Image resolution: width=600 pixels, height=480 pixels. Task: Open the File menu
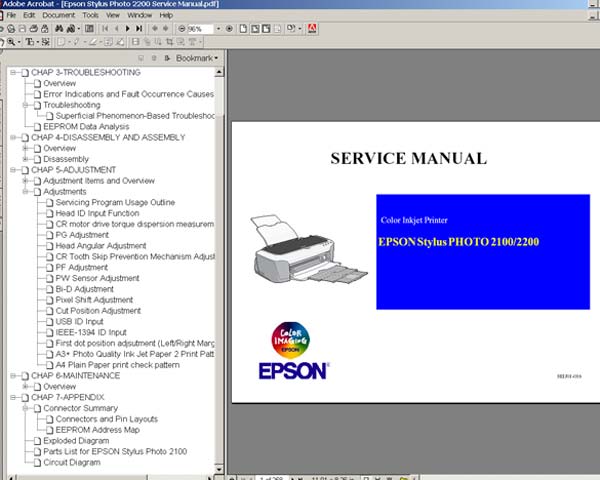click(11, 15)
